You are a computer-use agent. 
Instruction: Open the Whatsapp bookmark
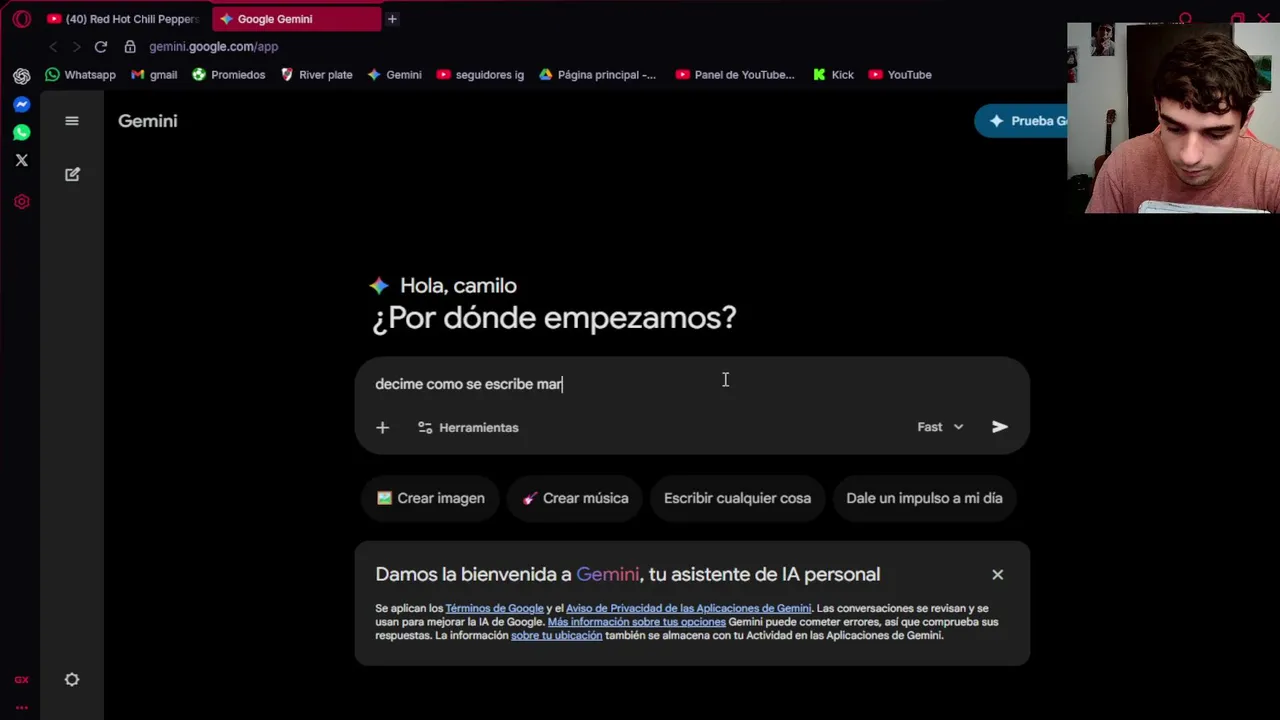(x=80, y=75)
